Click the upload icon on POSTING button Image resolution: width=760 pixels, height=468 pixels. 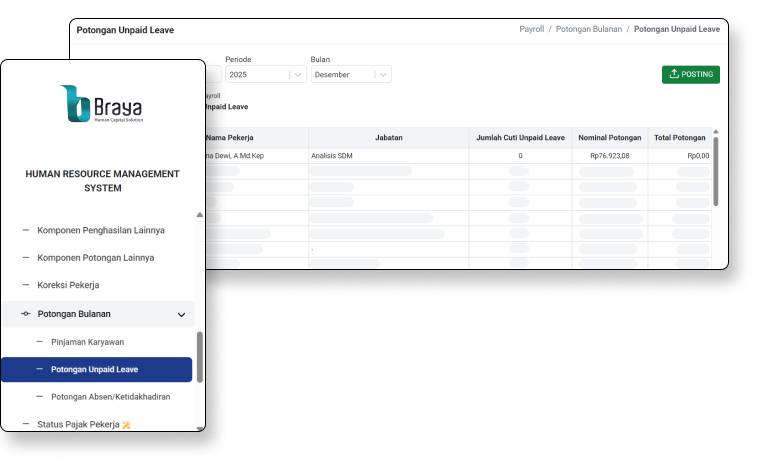point(674,74)
